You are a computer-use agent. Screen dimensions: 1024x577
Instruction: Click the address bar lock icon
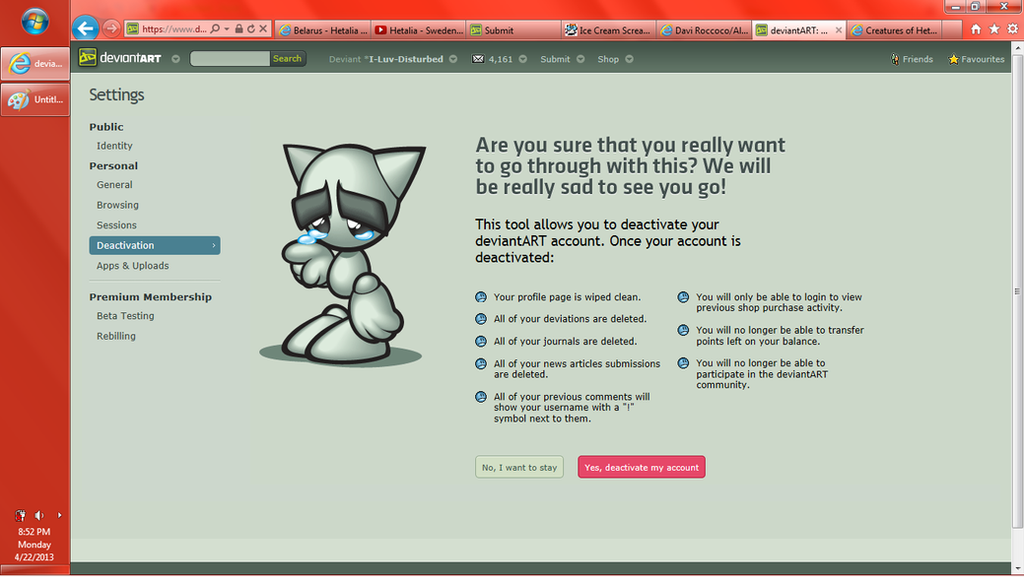coord(239,29)
